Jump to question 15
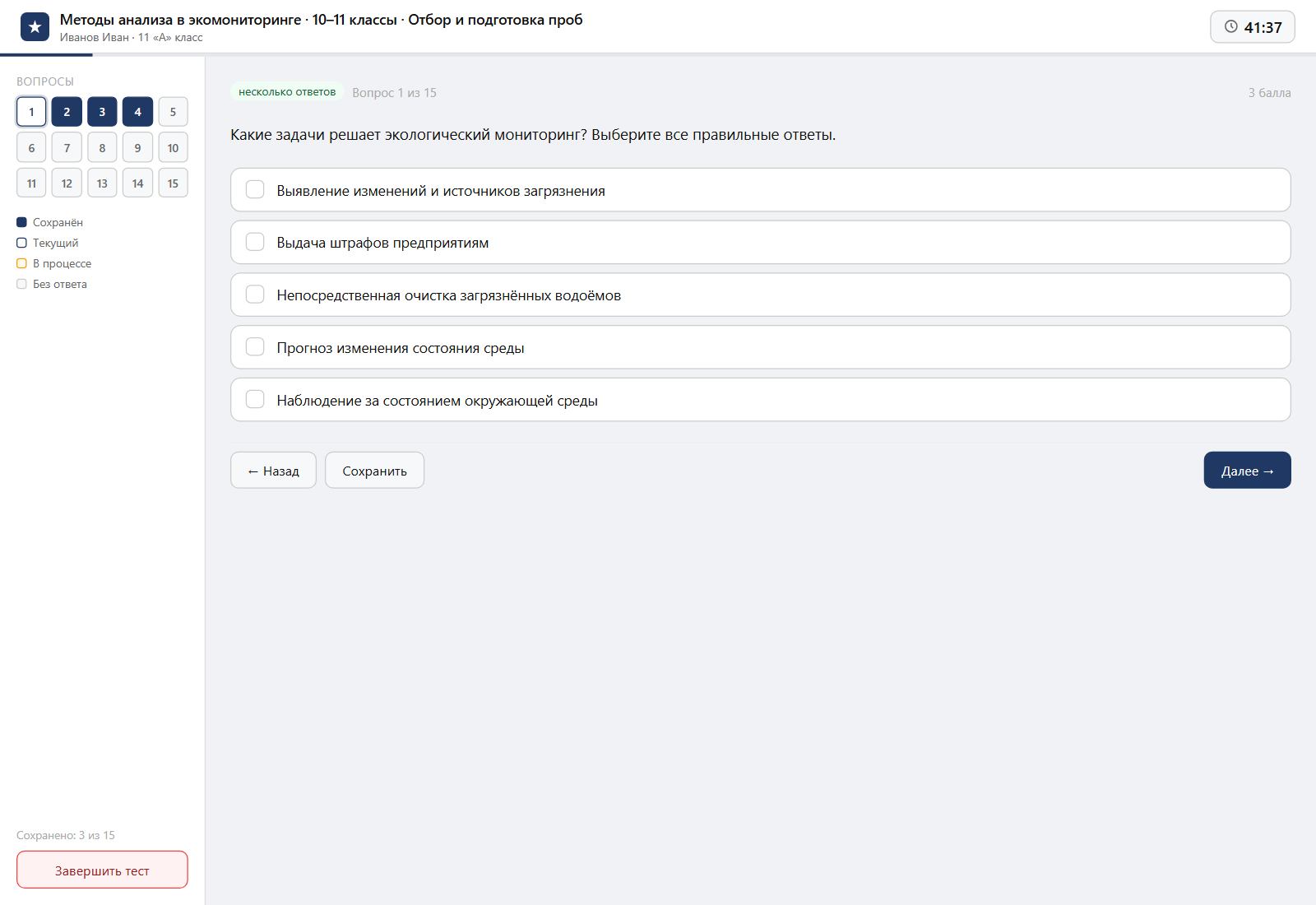 click(x=173, y=183)
